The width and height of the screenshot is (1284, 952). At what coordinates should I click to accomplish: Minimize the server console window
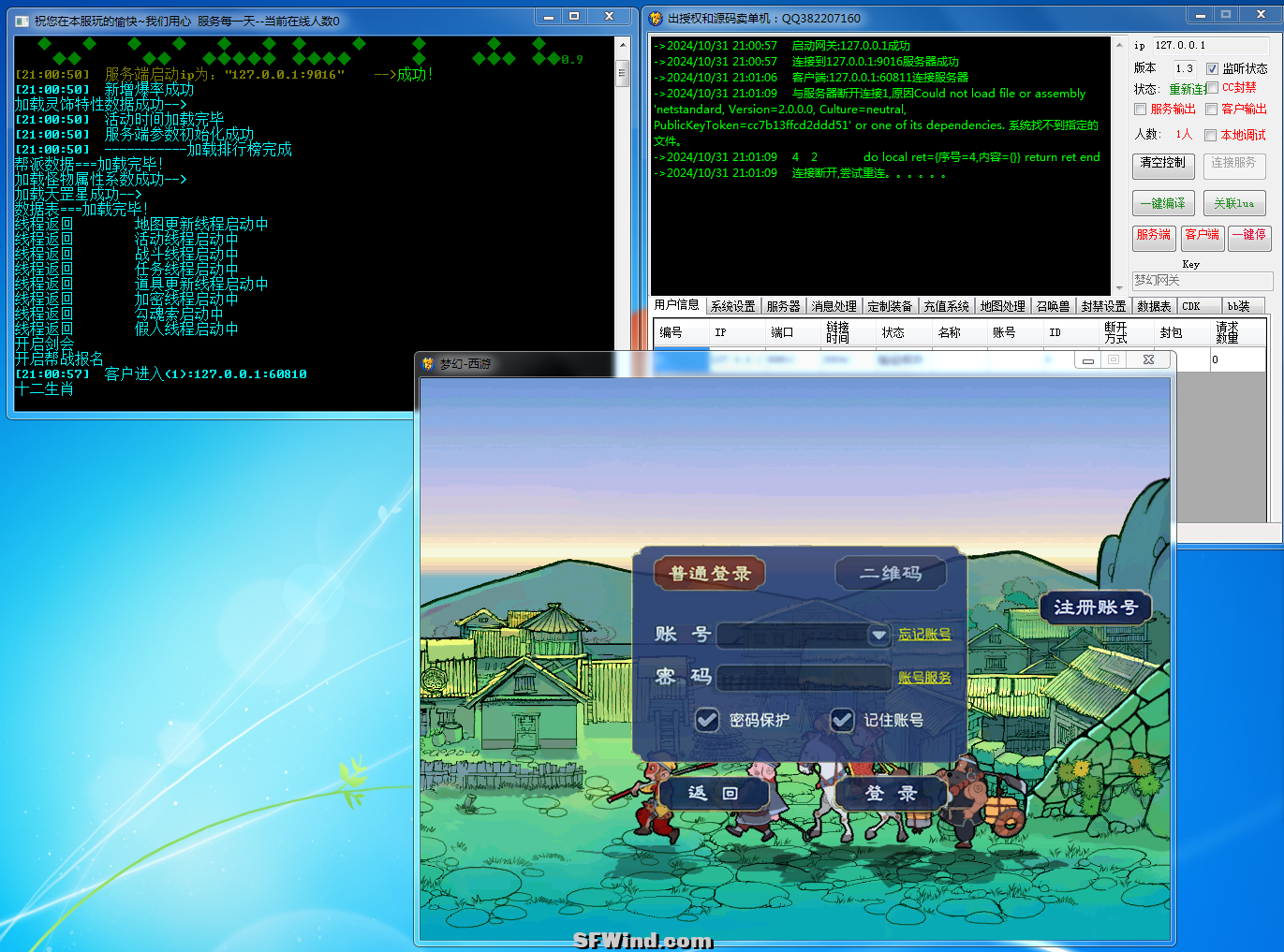pyautogui.click(x=549, y=17)
